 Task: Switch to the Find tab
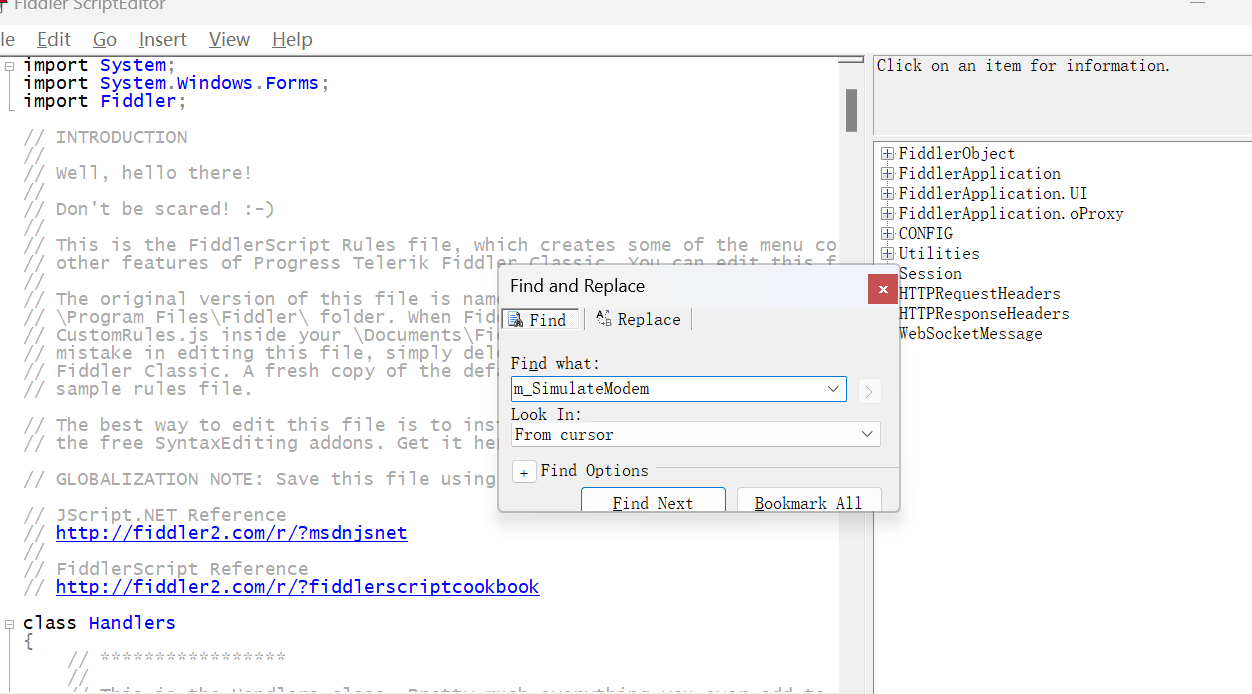coord(539,320)
